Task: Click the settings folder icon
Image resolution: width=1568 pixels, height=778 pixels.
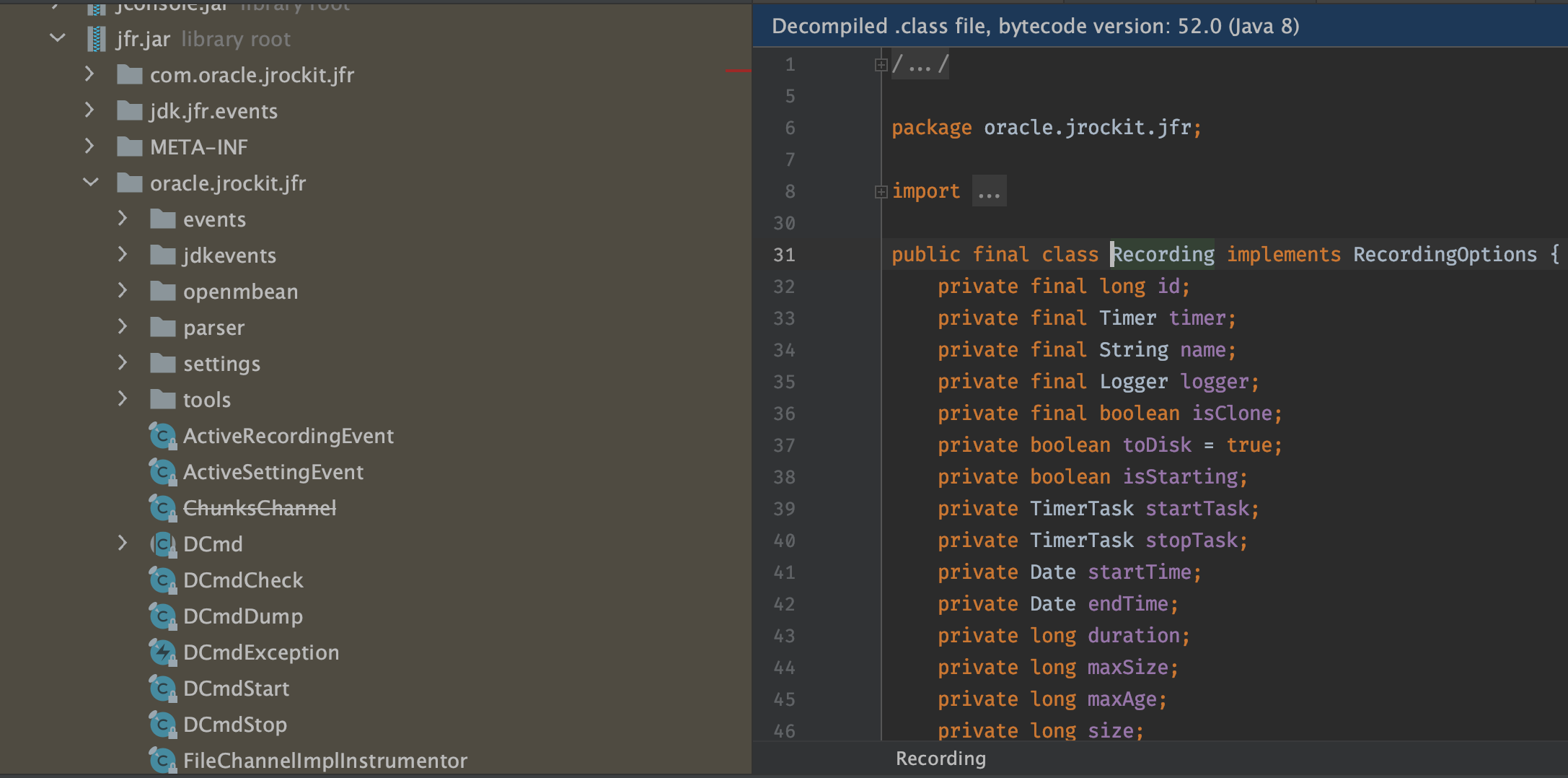Action: click(x=163, y=364)
